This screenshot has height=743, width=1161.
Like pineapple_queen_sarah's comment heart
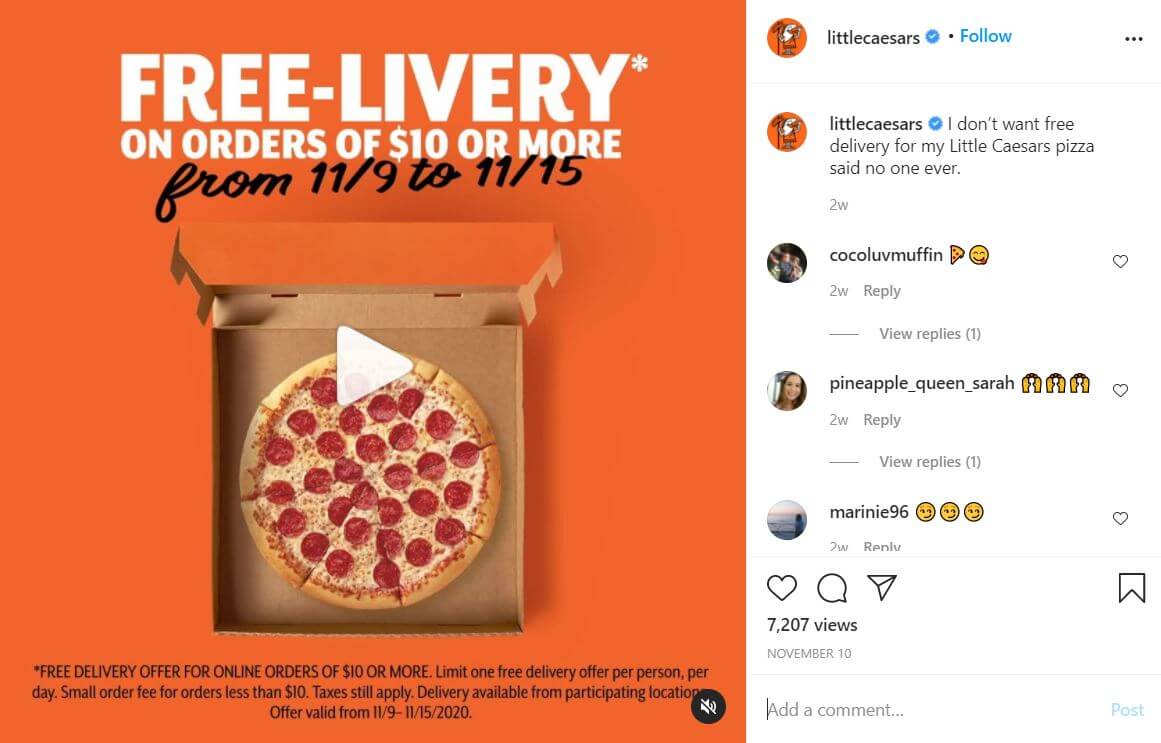click(x=1120, y=390)
